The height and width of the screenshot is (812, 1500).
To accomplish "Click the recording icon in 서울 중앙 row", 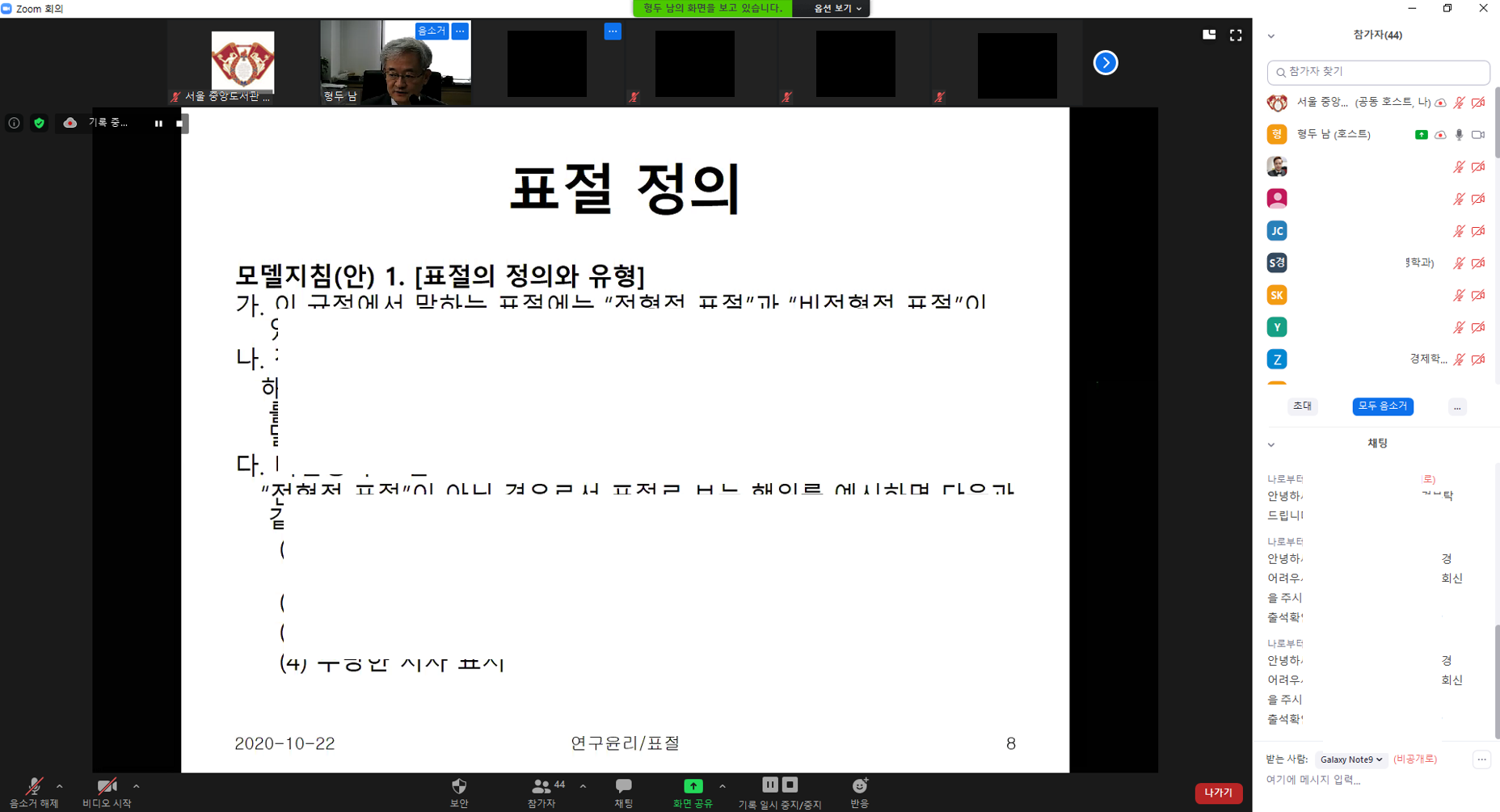I will pyautogui.click(x=1440, y=103).
